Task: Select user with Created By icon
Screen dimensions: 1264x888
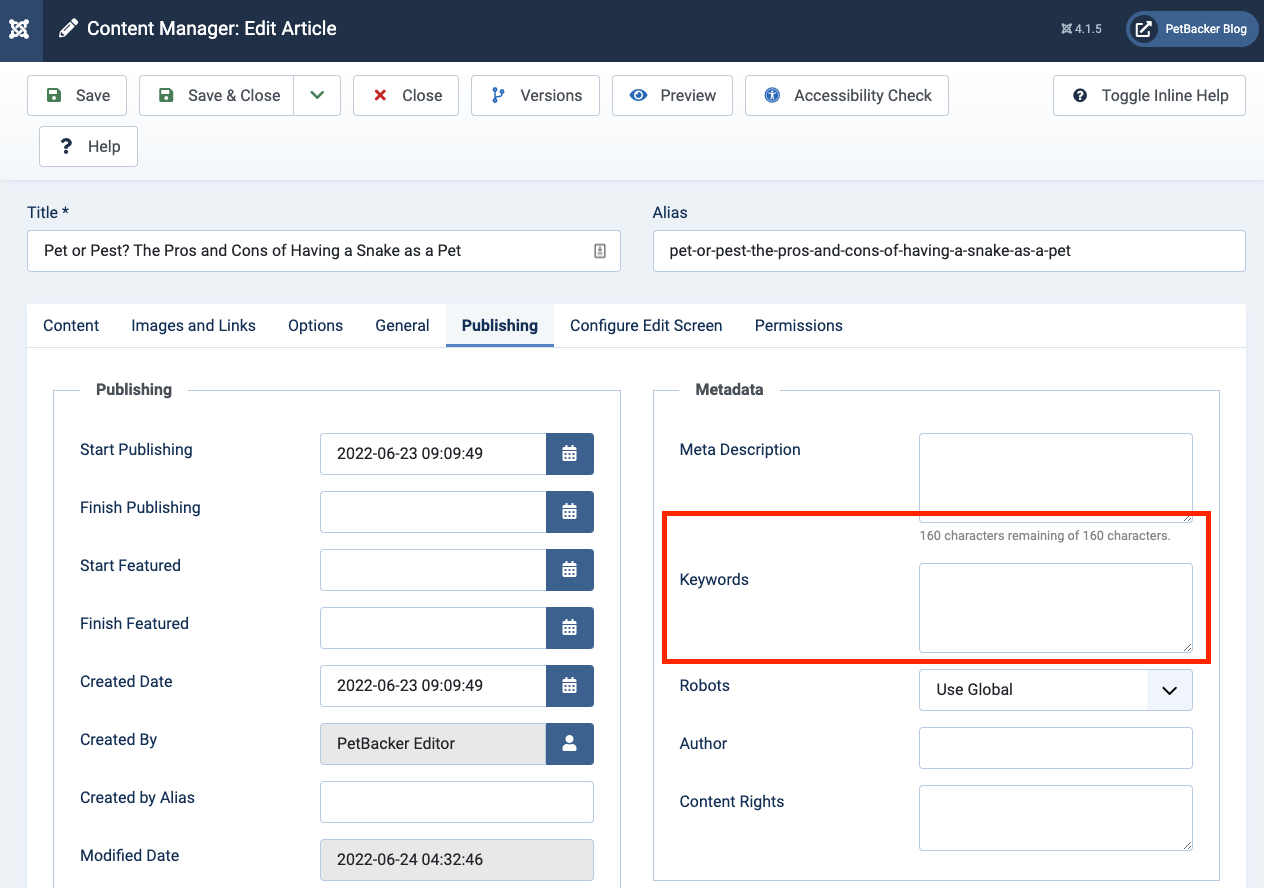Action: tap(569, 743)
